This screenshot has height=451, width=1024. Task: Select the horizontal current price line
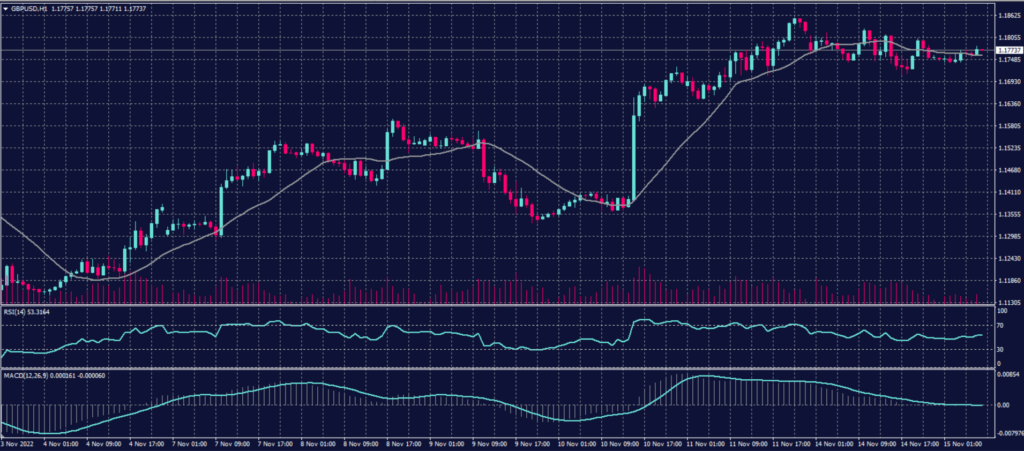[500, 50]
